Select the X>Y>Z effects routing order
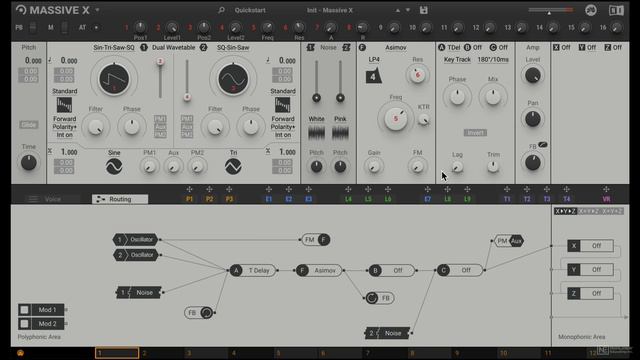Viewport: 640px width, 360px height. (565, 211)
